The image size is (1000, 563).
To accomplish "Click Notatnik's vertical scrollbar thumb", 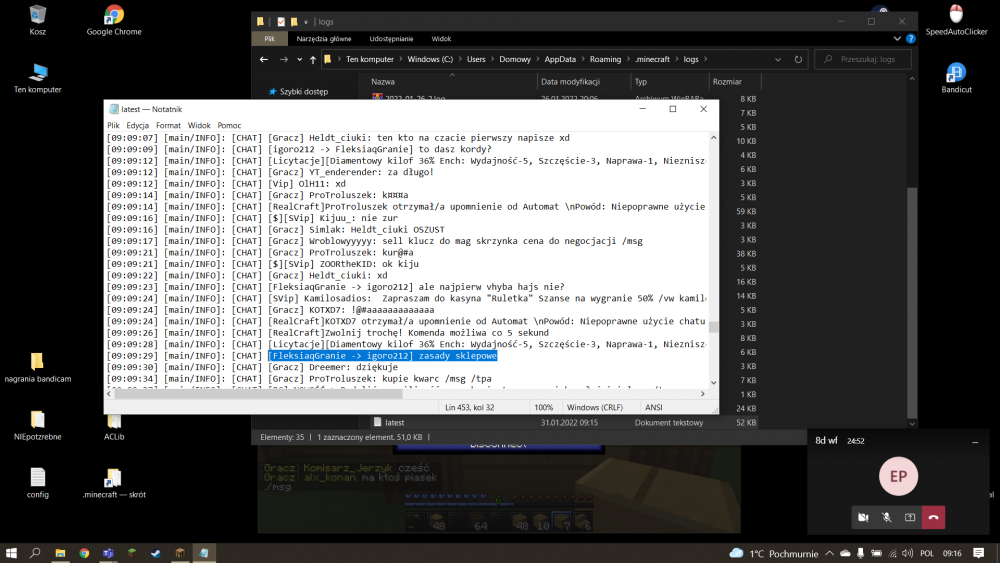I will pyautogui.click(x=713, y=326).
